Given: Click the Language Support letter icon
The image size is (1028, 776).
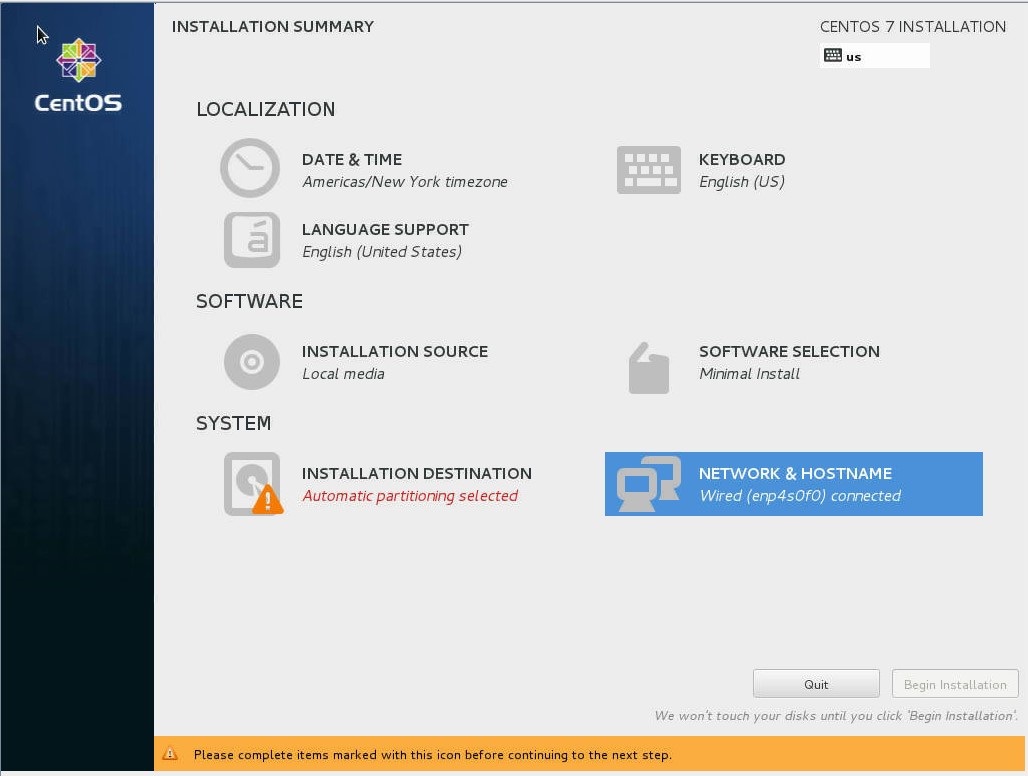Looking at the screenshot, I should coord(251,240).
